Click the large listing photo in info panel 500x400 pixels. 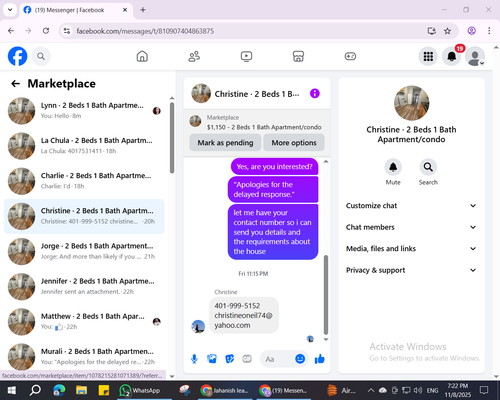tap(411, 103)
